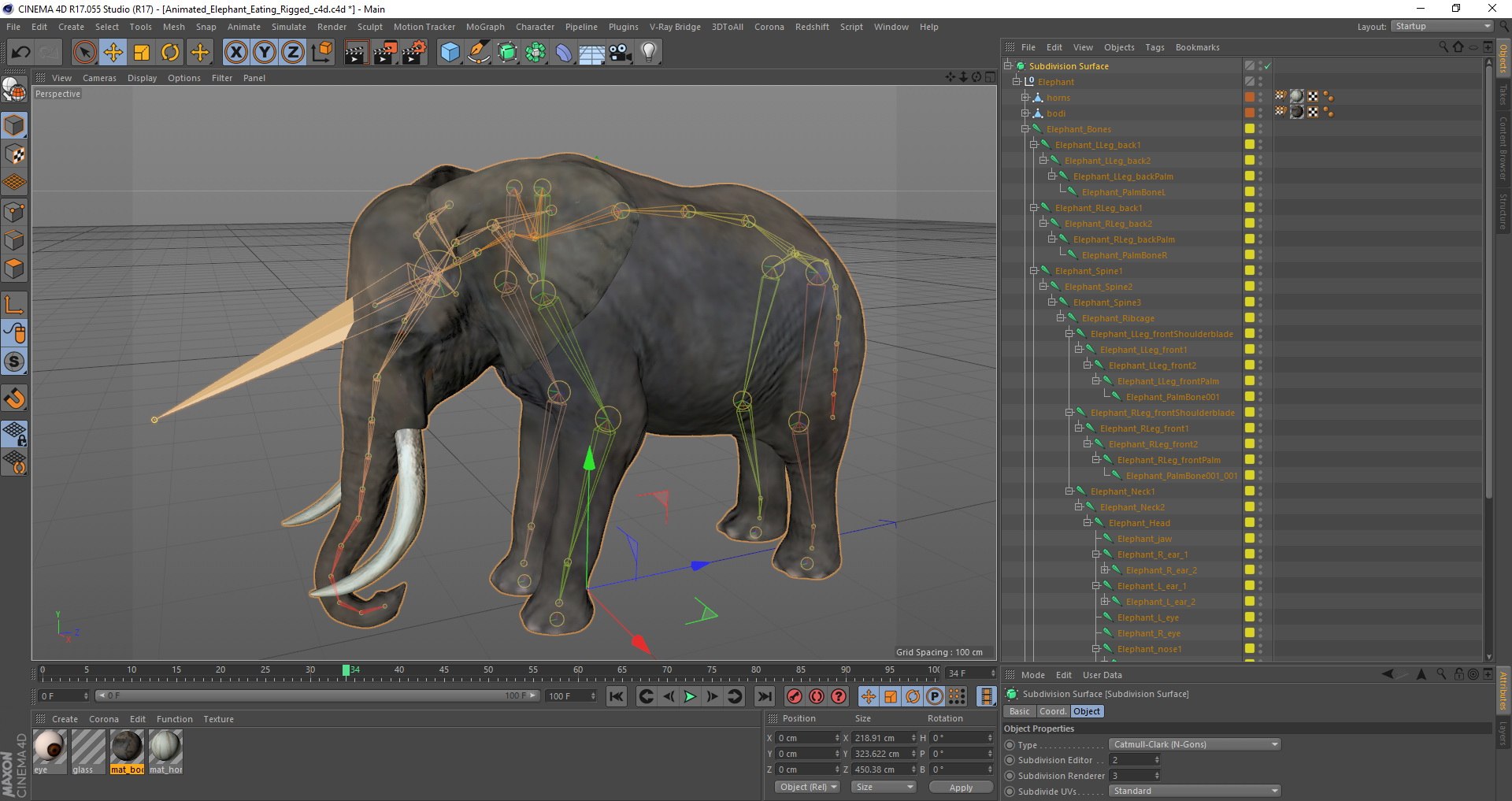Screen dimensions: 1512x801
Task: Collapse Elephant_Spine1 branch
Action: point(1034,271)
